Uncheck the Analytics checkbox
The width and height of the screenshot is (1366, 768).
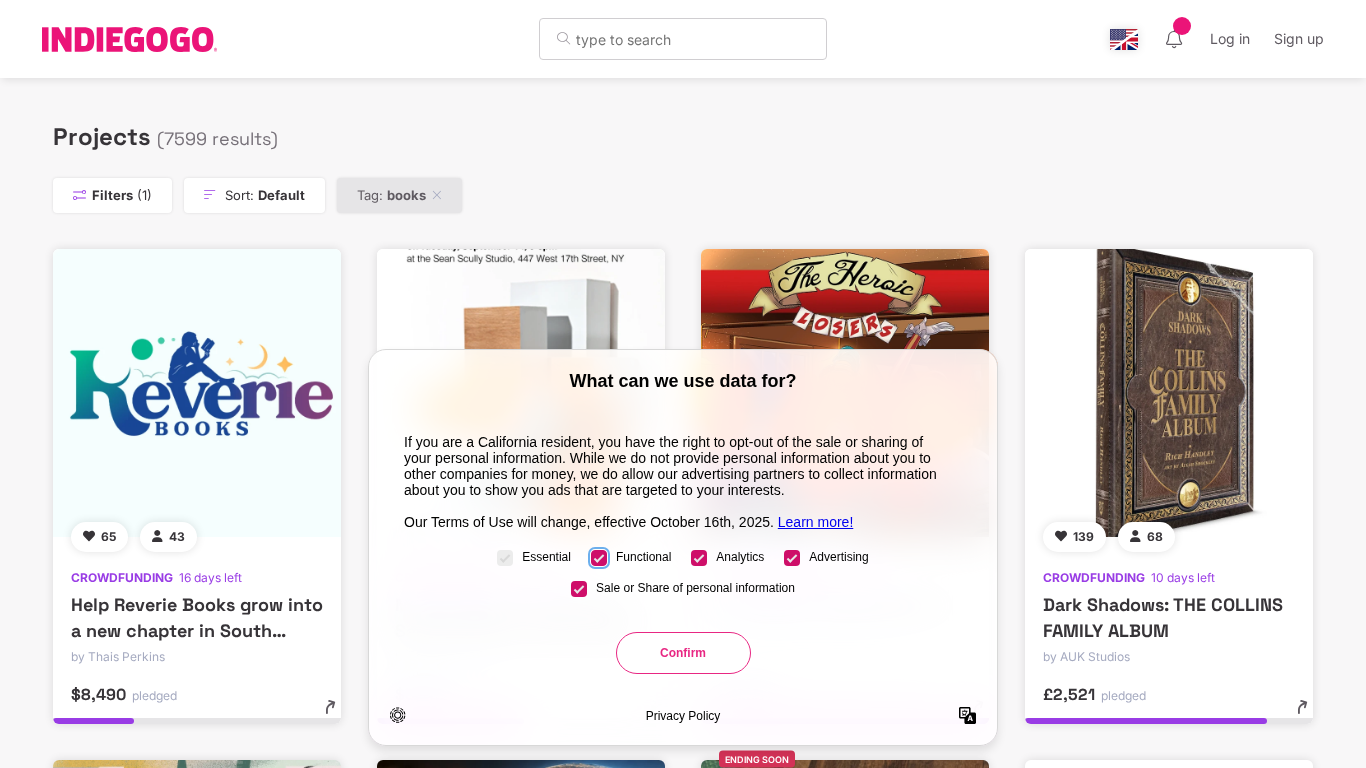pyautogui.click(x=699, y=558)
